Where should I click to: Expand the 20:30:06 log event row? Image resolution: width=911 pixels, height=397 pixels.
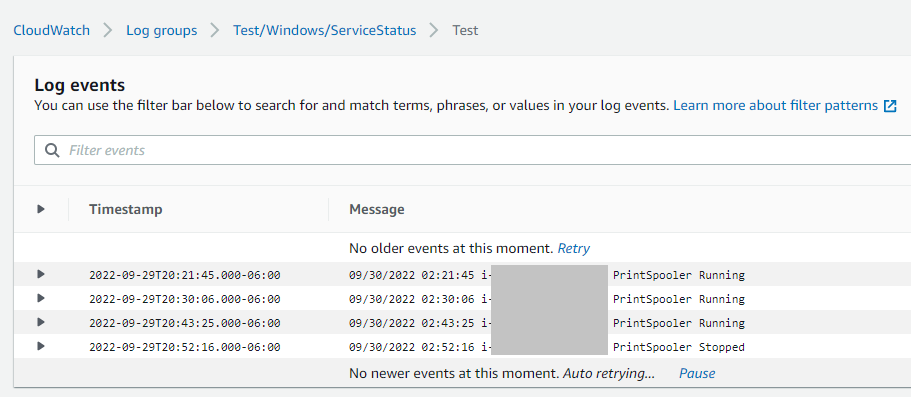tap(41, 298)
